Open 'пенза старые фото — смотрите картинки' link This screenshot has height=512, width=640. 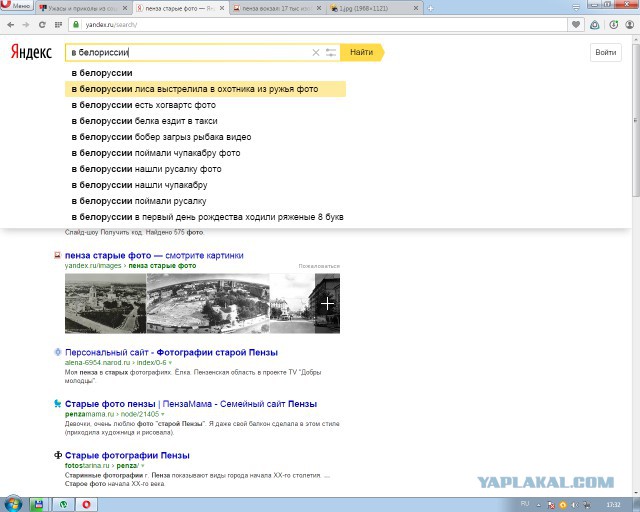pos(154,256)
